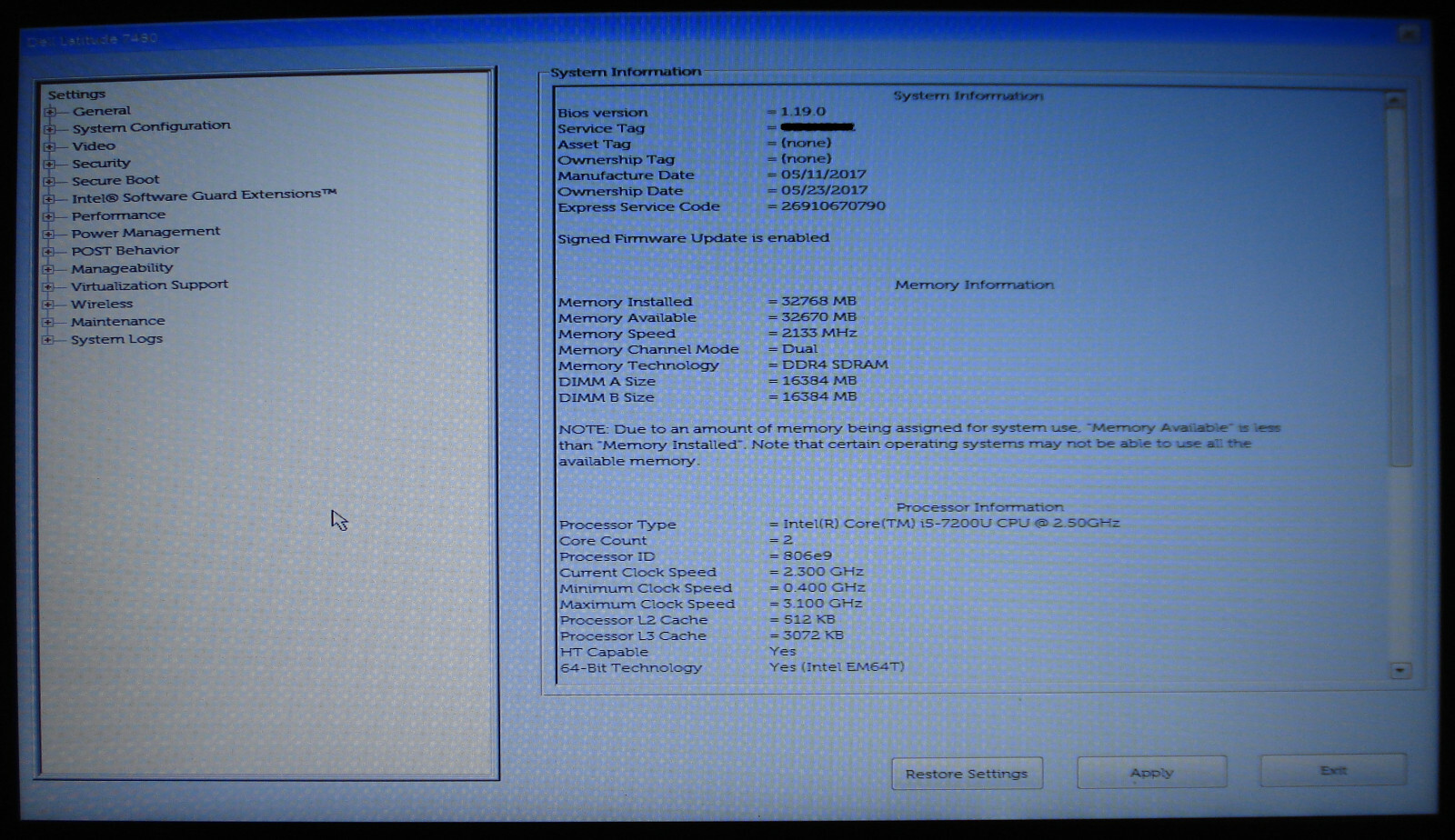Click Memory Speed value 2133 MHz
Viewport: 1455px width, 840px height.
tap(818, 333)
